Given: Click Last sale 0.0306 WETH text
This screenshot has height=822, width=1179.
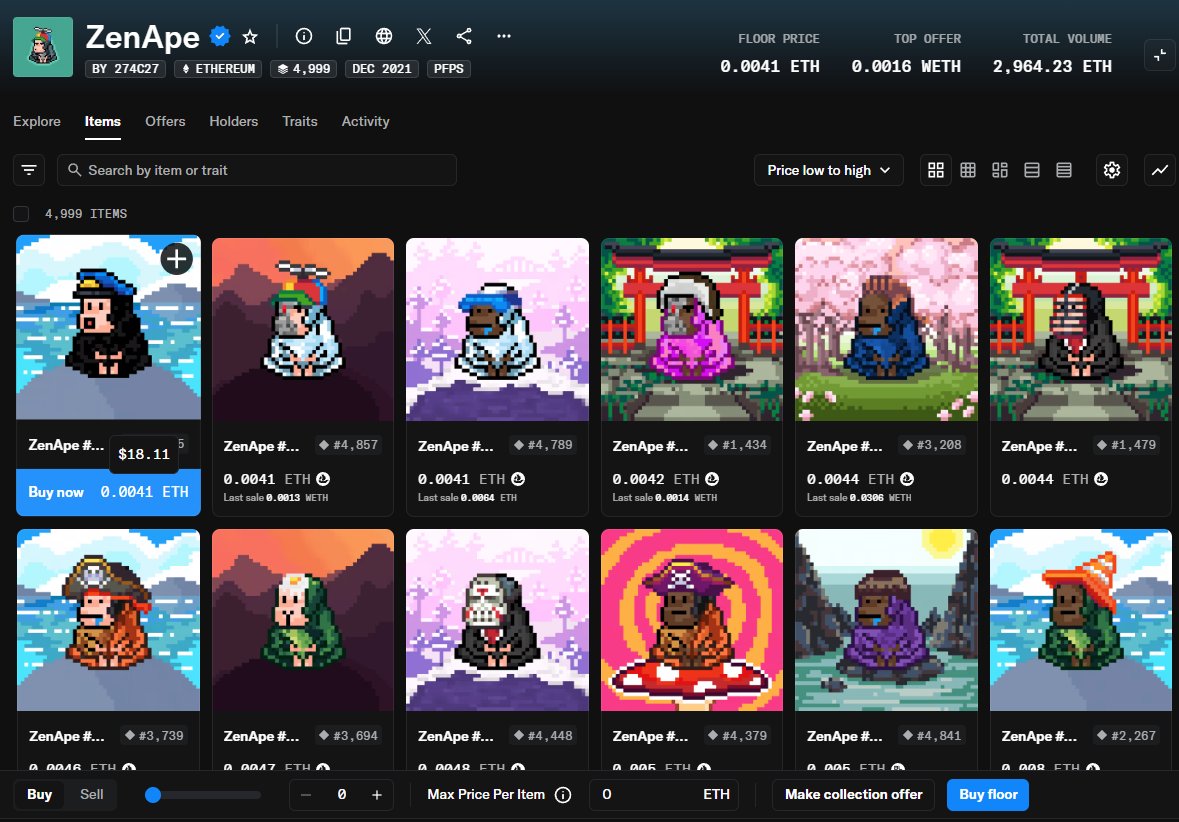Looking at the screenshot, I should [859, 498].
